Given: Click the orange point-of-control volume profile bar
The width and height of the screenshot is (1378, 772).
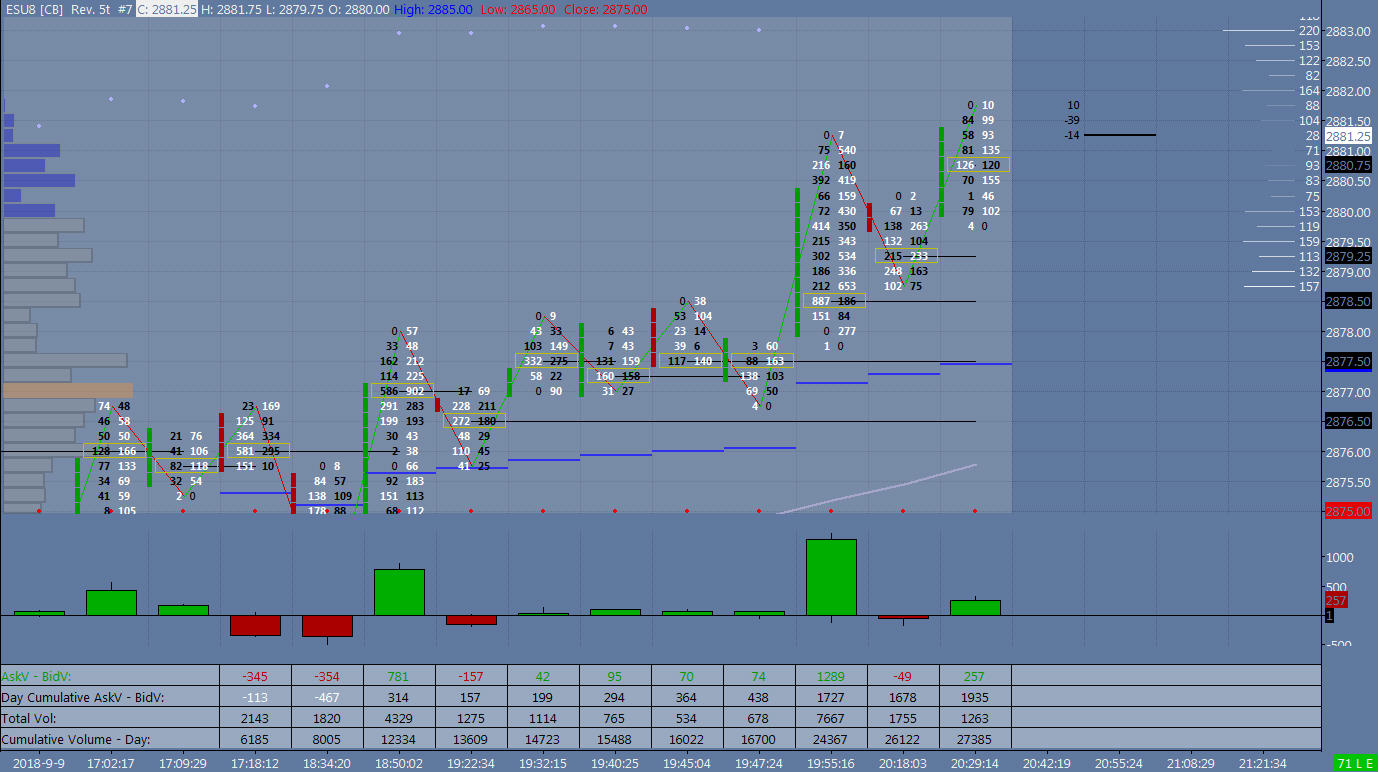Looking at the screenshot, I should tap(68, 390).
